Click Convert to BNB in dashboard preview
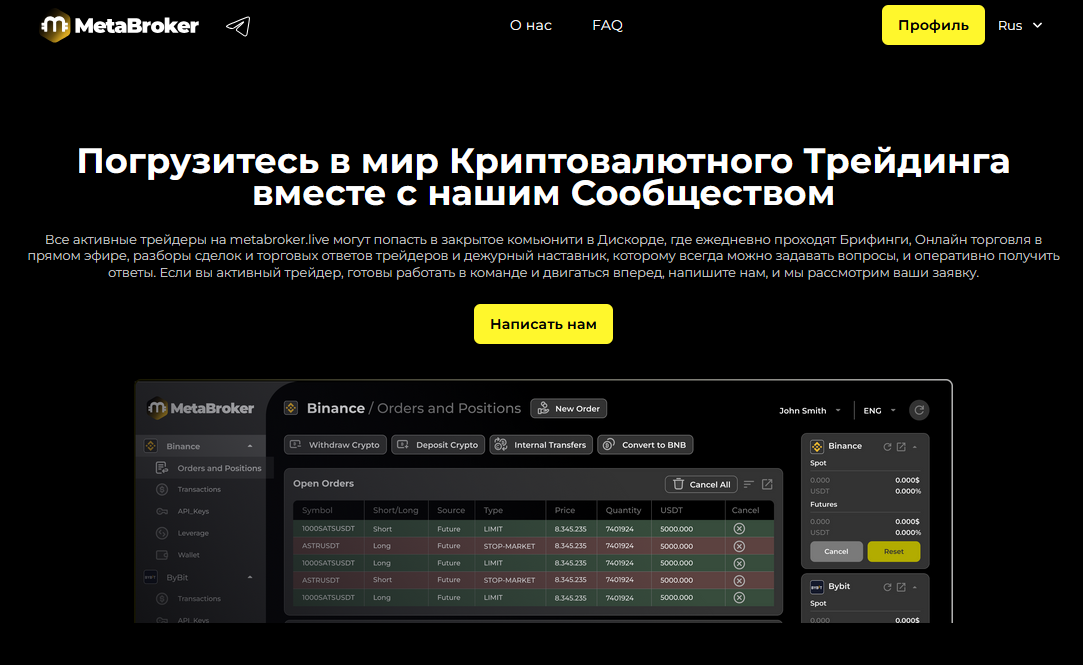This screenshot has height=665, width=1083. (x=645, y=445)
